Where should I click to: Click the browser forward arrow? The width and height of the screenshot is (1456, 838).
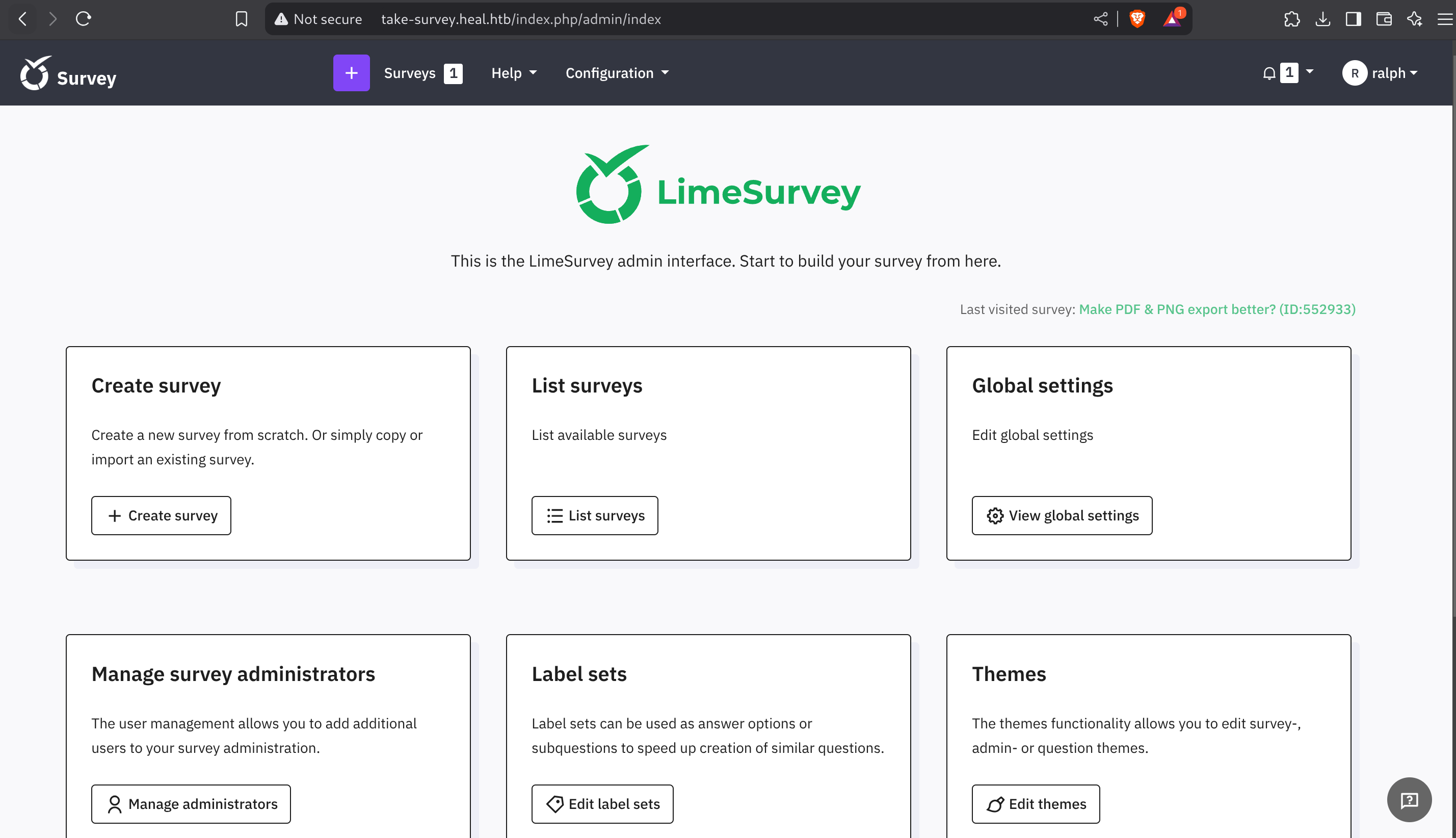(x=53, y=19)
